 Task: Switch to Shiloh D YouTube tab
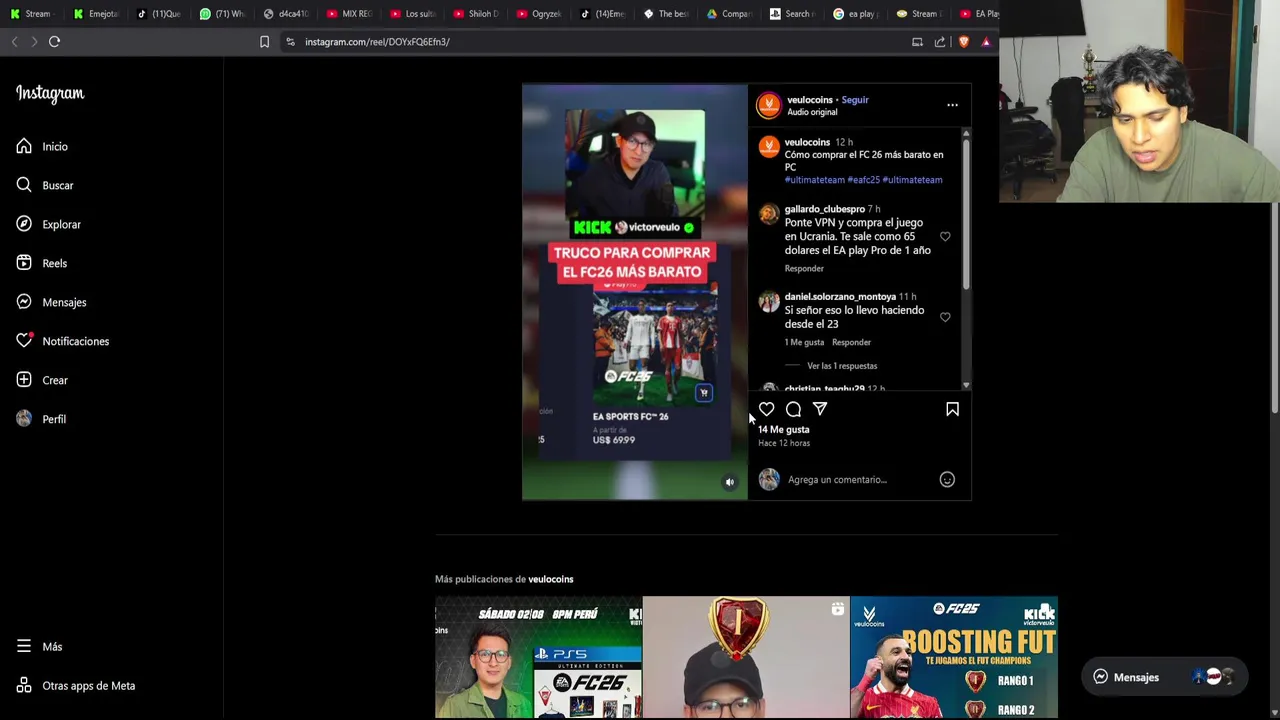pyautogui.click(x=476, y=14)
